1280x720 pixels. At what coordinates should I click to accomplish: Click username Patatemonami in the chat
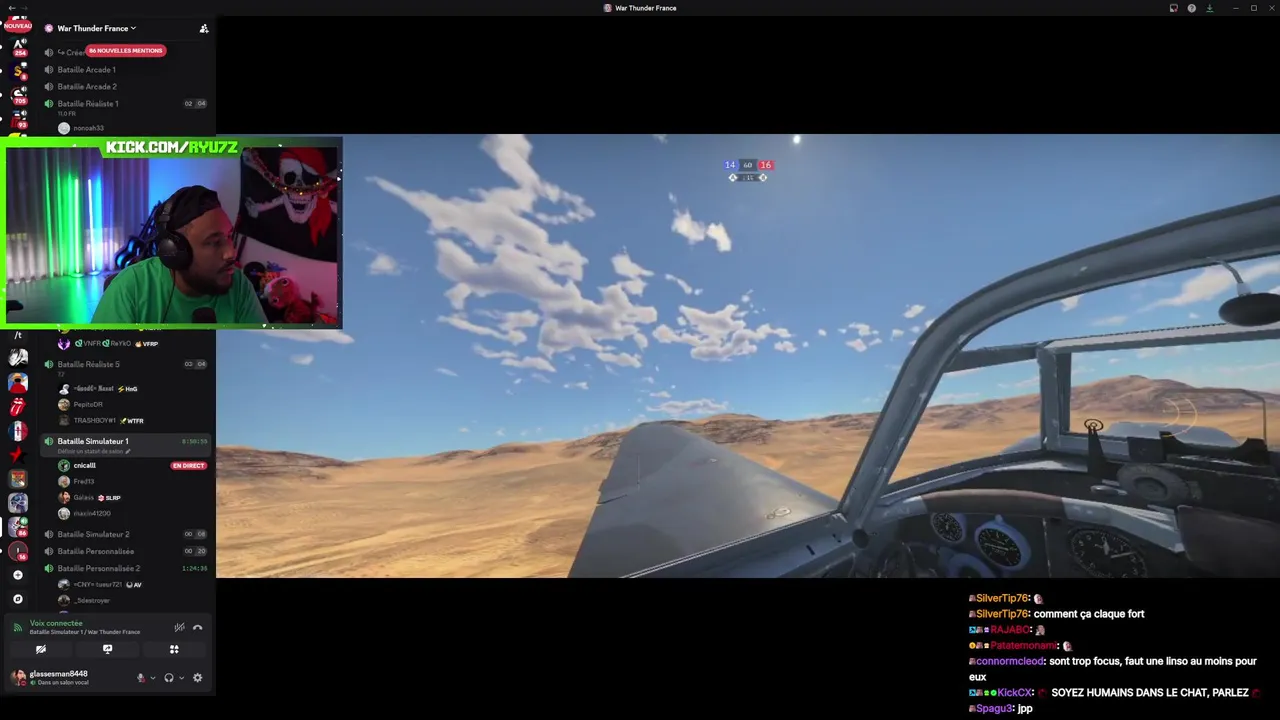(x=1023, y=646)
